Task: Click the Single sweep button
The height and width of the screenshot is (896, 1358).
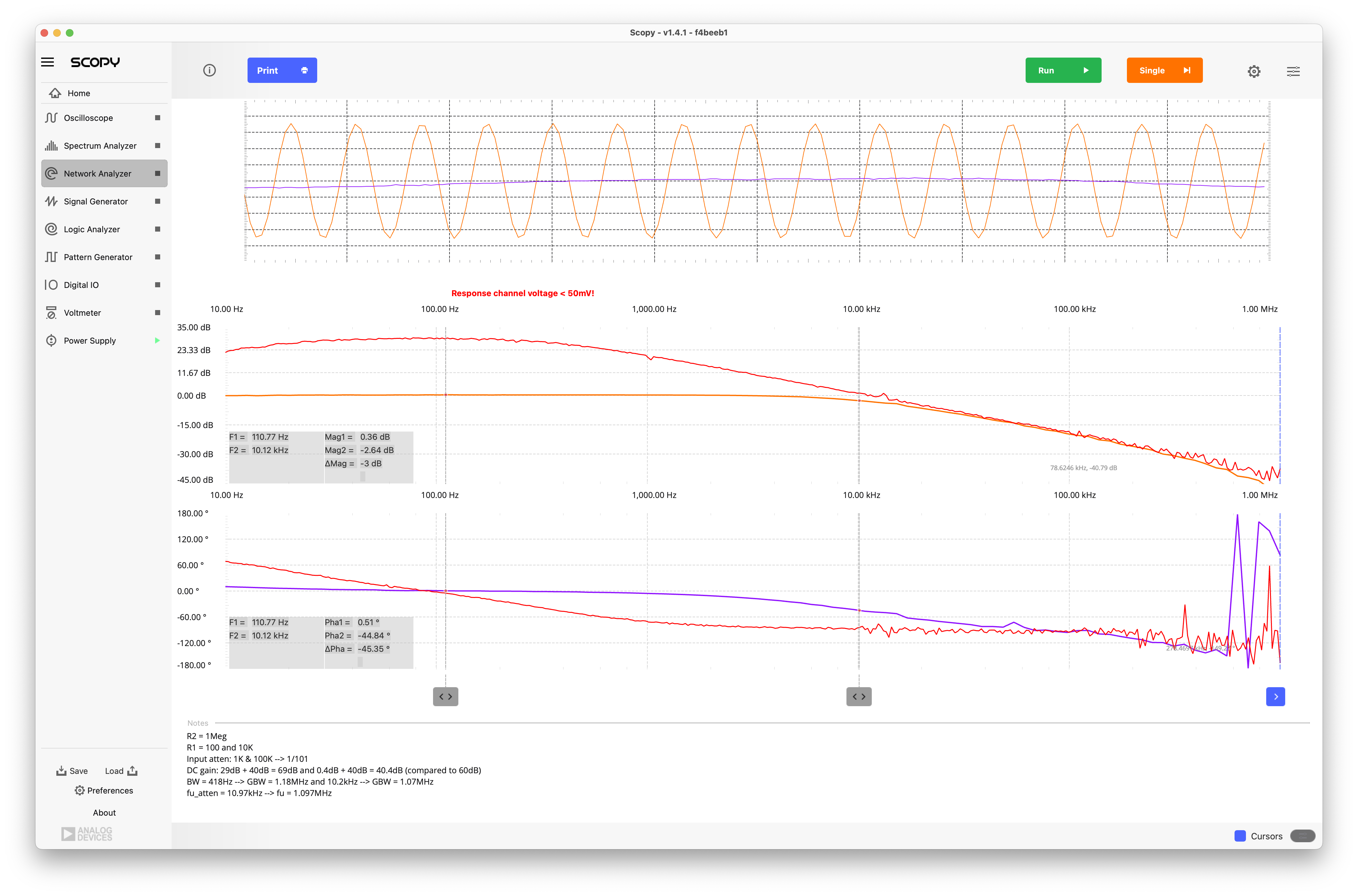Action: click(x=1164, y=70)
